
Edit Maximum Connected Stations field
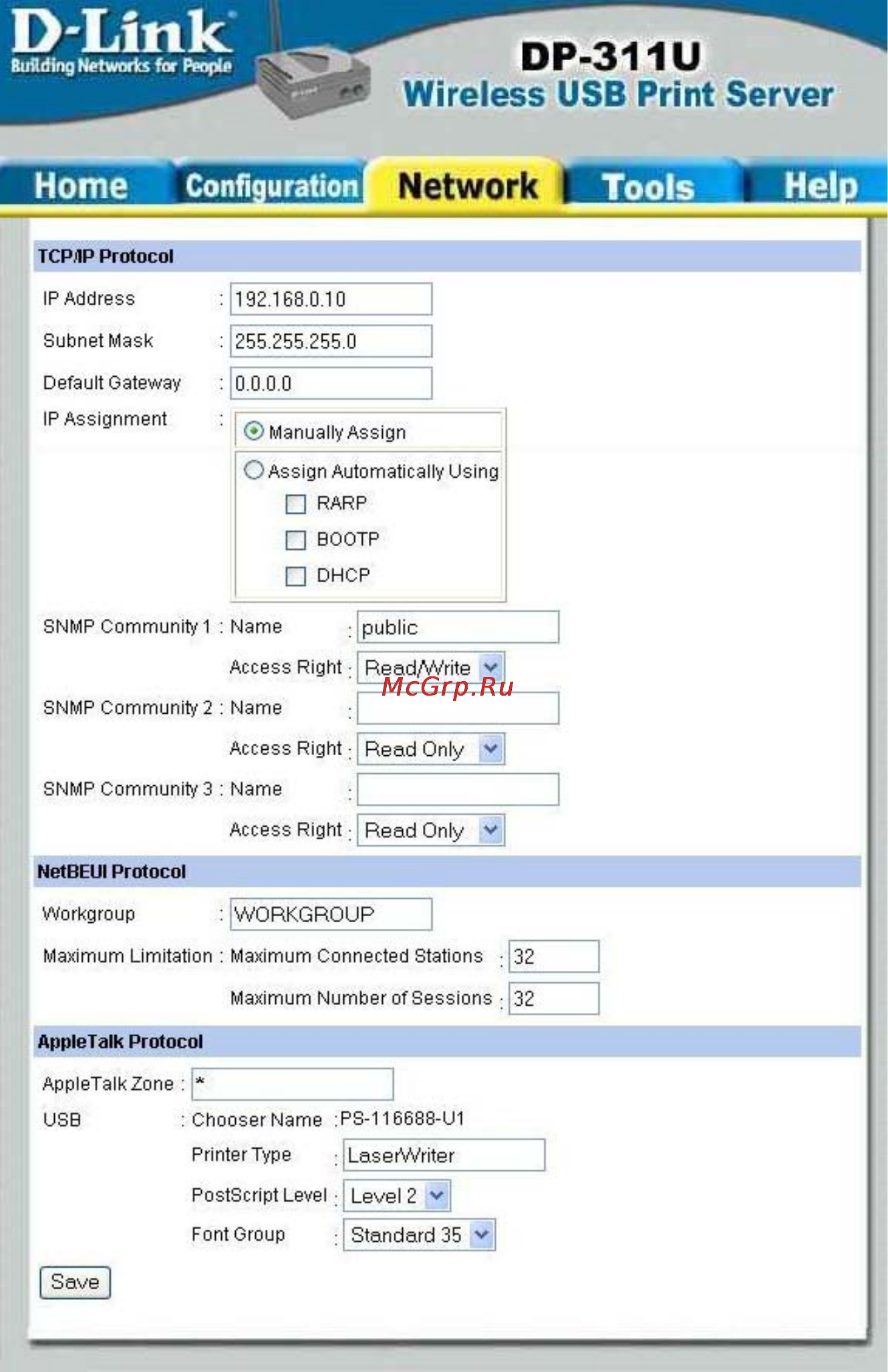pos(554,956)
